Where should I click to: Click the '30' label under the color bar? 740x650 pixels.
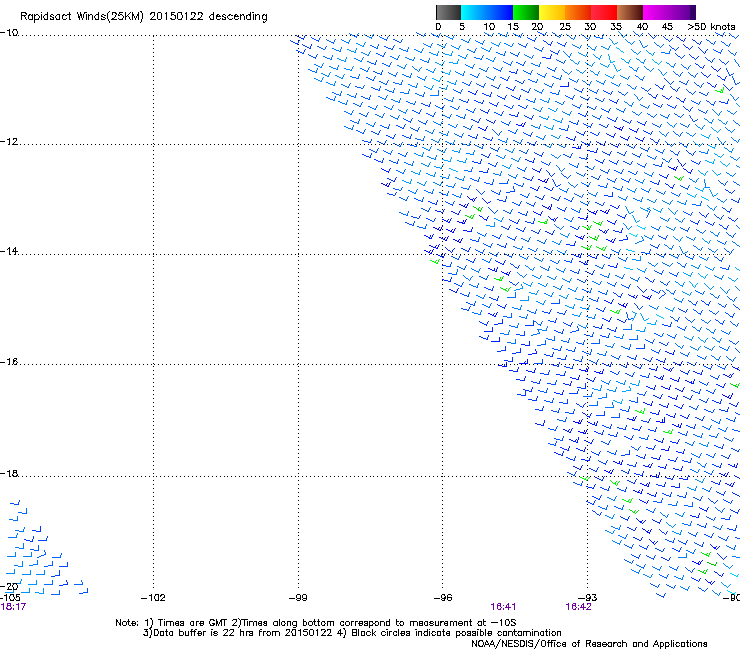click(x=590, y=27)
